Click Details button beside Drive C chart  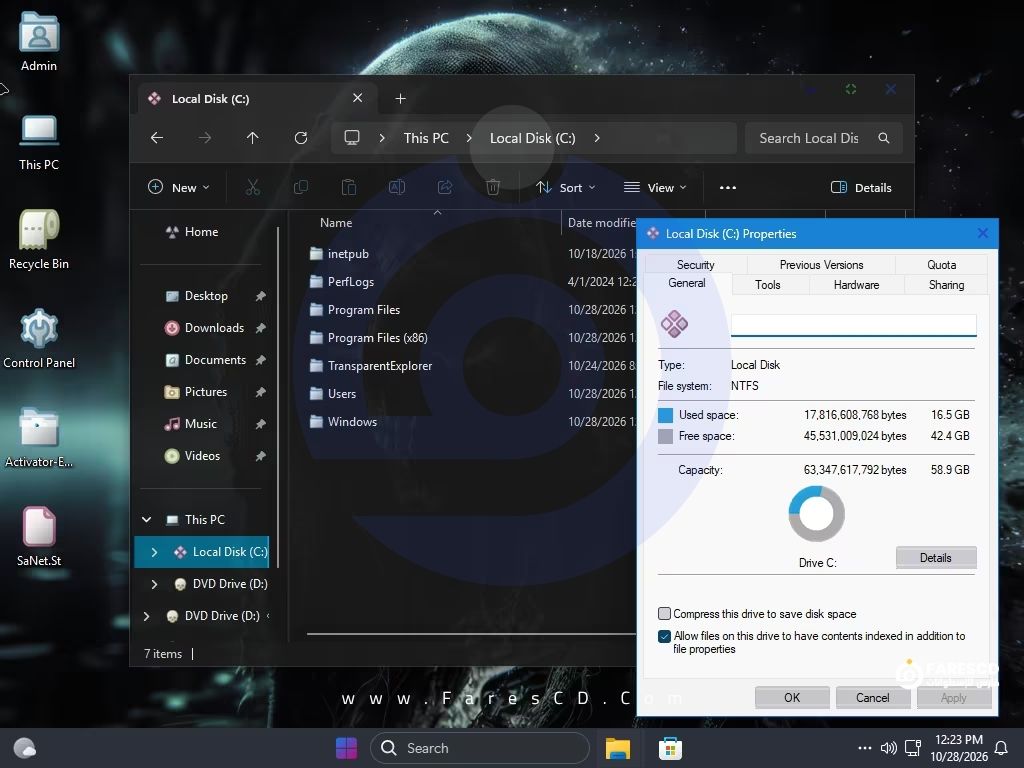936,558
